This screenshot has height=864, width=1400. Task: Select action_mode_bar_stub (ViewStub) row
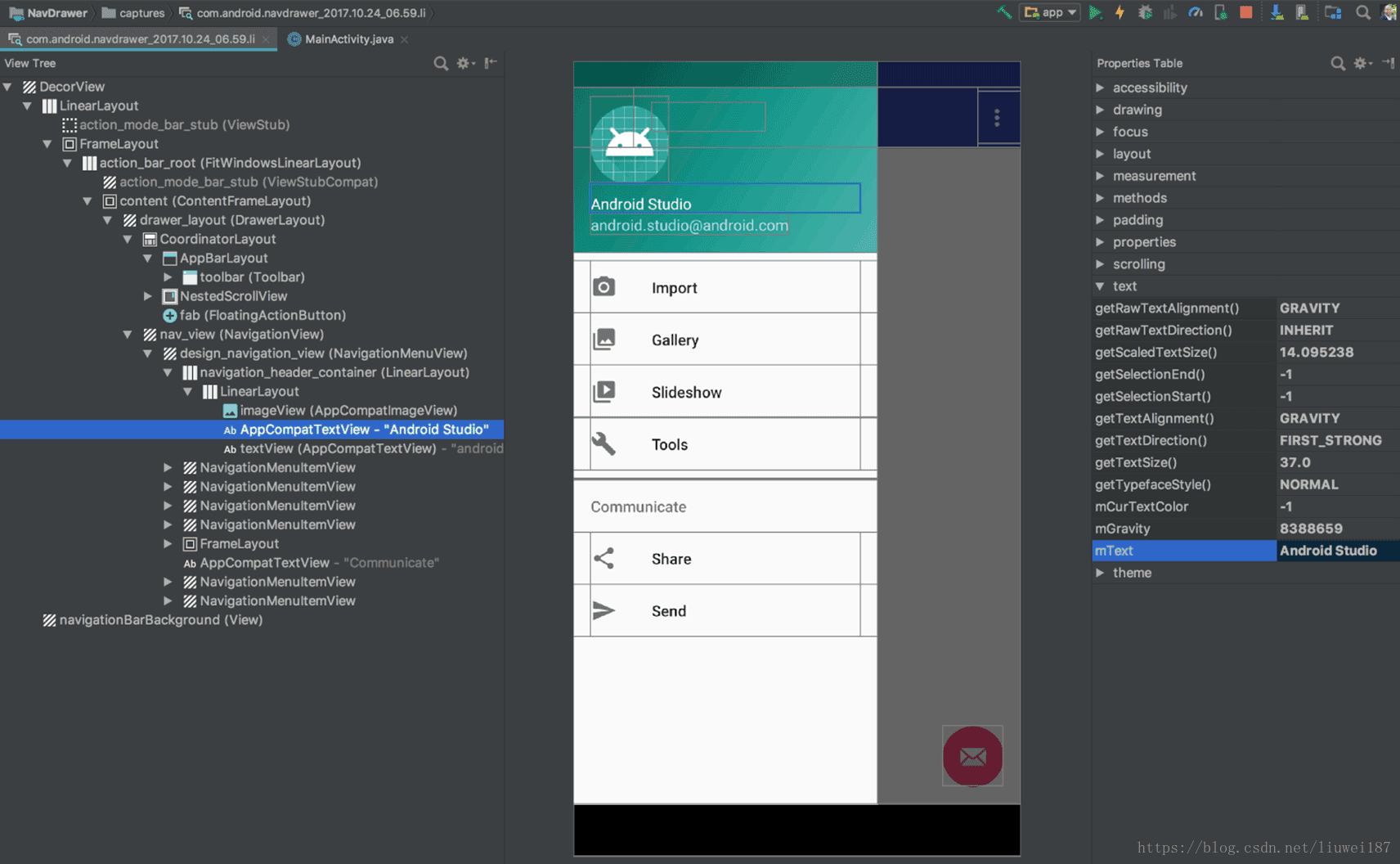pos(177,124)
